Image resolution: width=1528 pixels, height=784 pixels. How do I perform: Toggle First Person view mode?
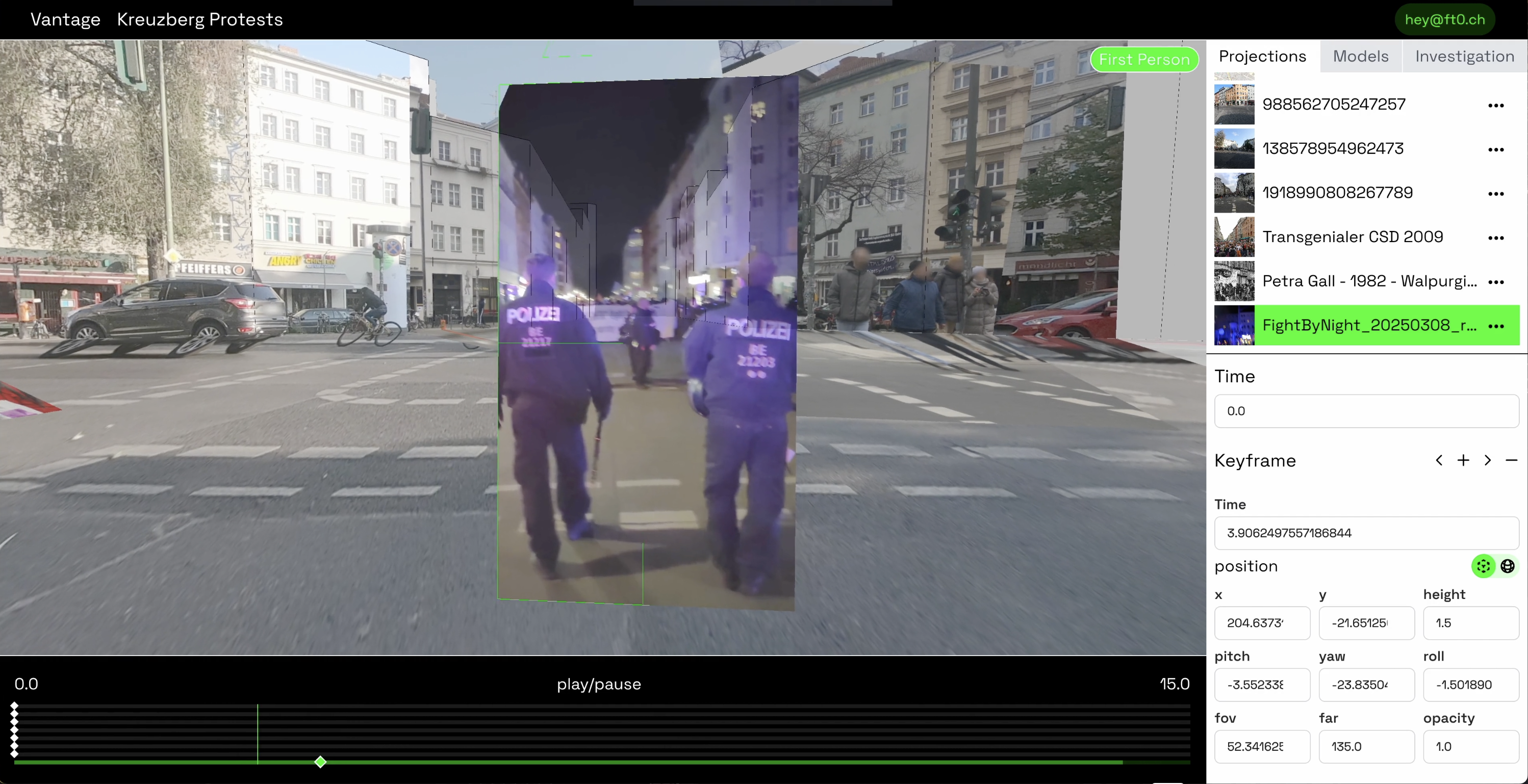[x=1144, y=59]
